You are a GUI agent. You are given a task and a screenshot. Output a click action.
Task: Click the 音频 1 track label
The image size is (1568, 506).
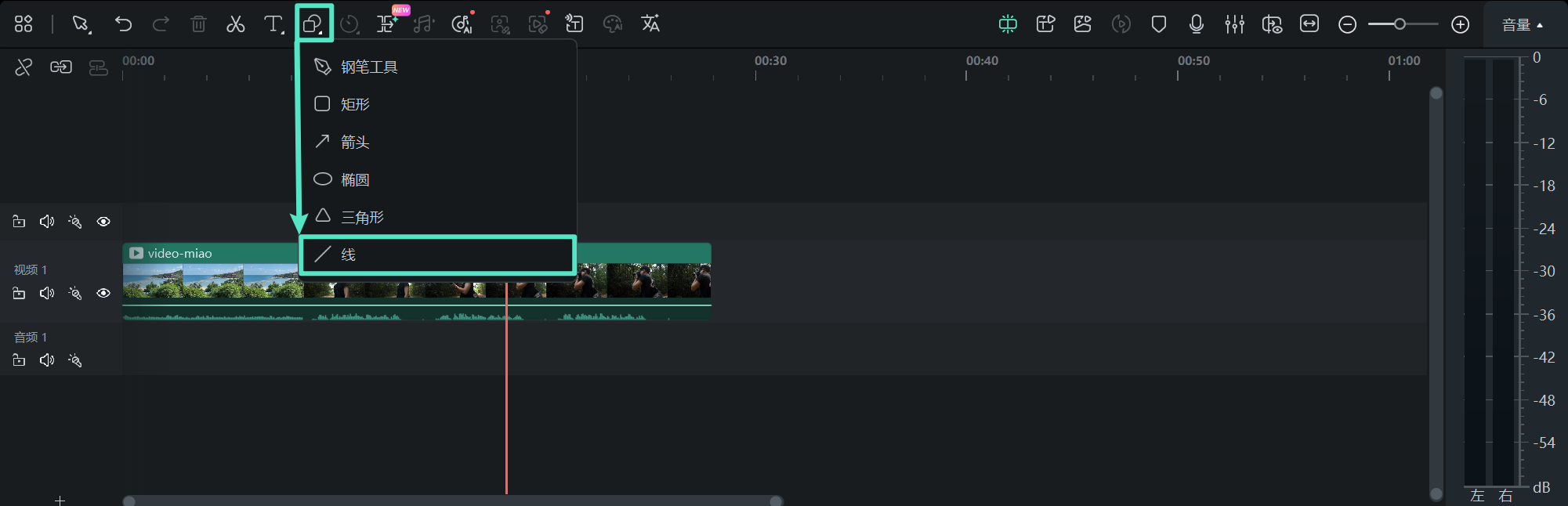[31, 337]
